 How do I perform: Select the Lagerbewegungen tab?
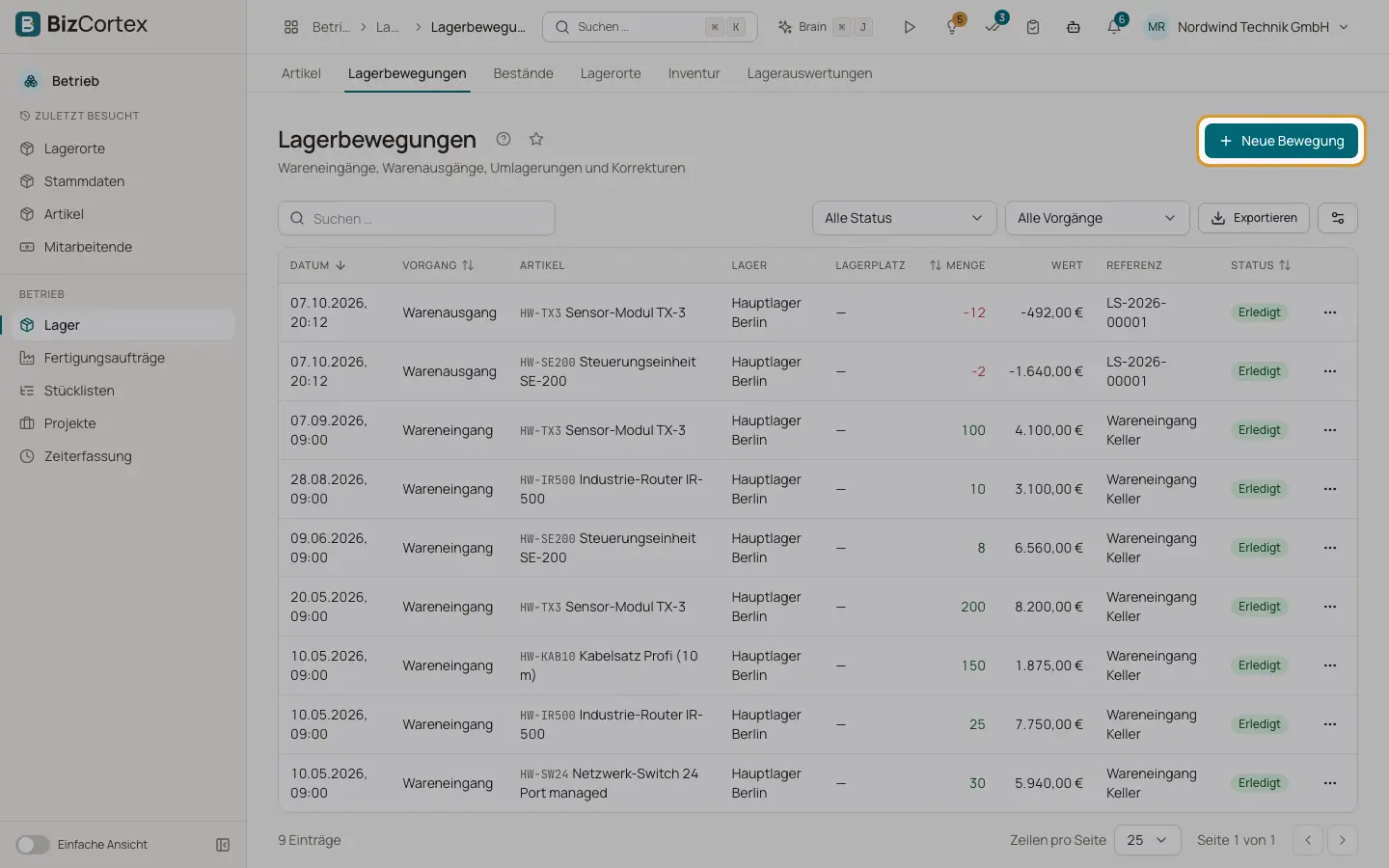point(407,73)
